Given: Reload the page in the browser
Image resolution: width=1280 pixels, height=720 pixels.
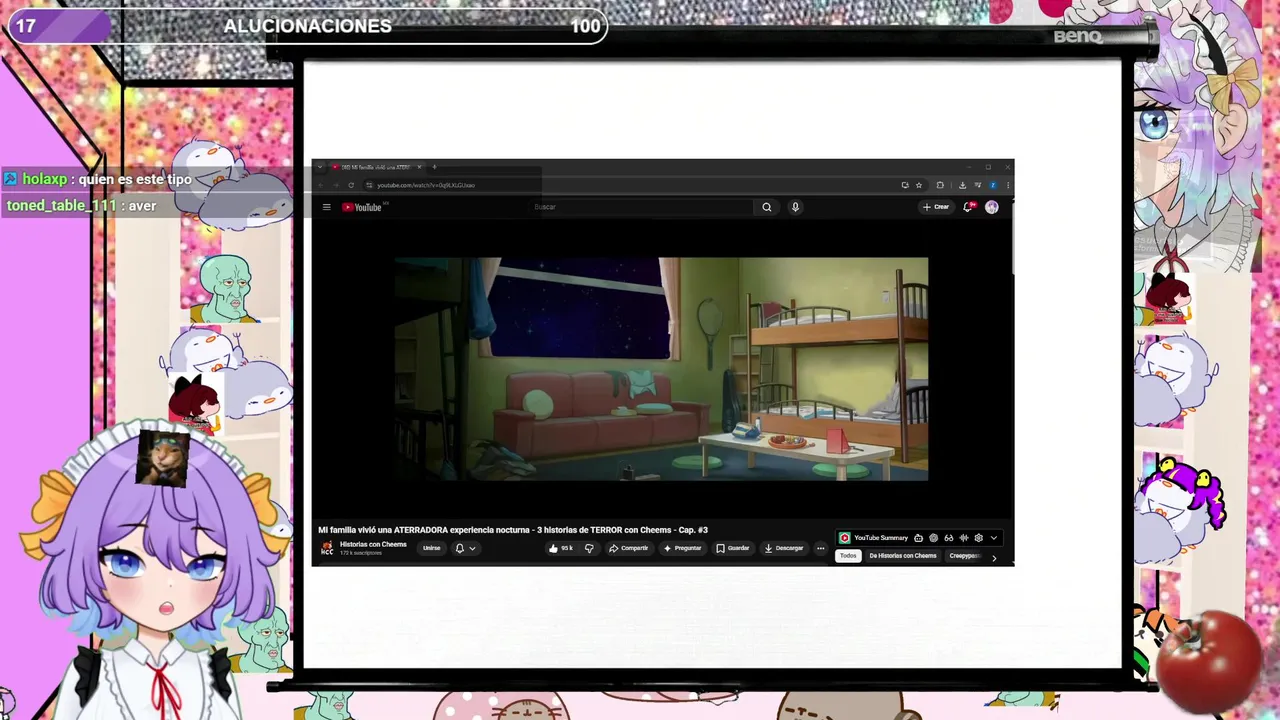Looking at the screenshot, I should 351,185.
